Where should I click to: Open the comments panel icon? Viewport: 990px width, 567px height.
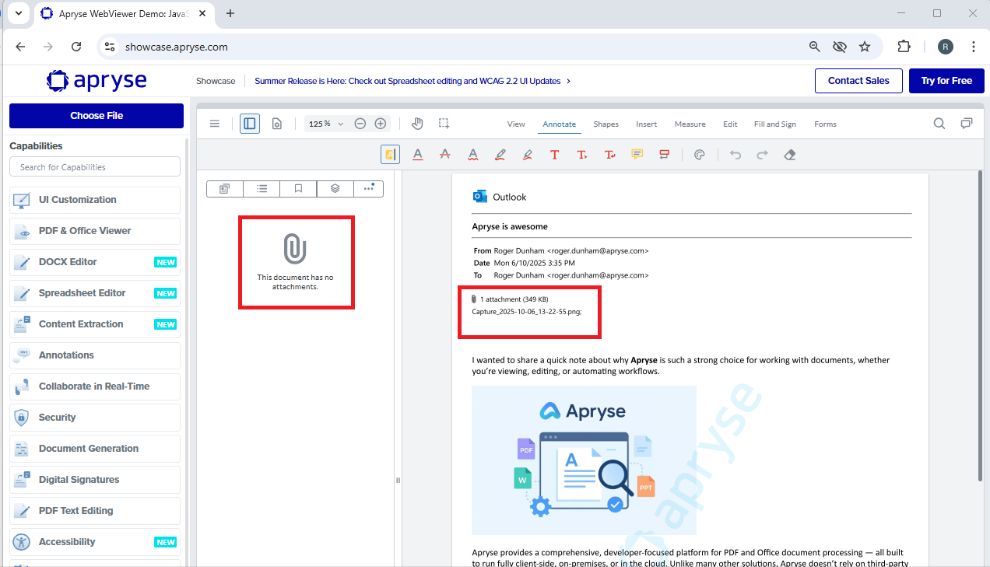[966, 124]
